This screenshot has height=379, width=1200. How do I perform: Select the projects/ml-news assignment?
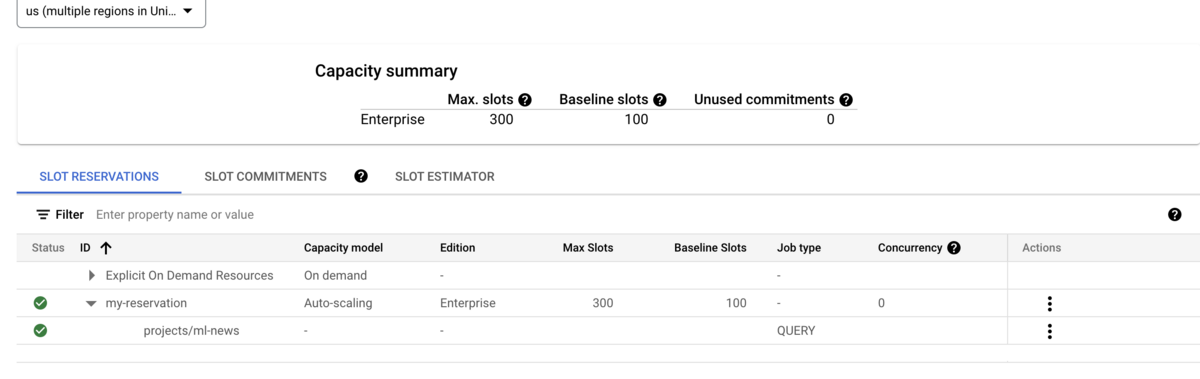coord(191,330)
